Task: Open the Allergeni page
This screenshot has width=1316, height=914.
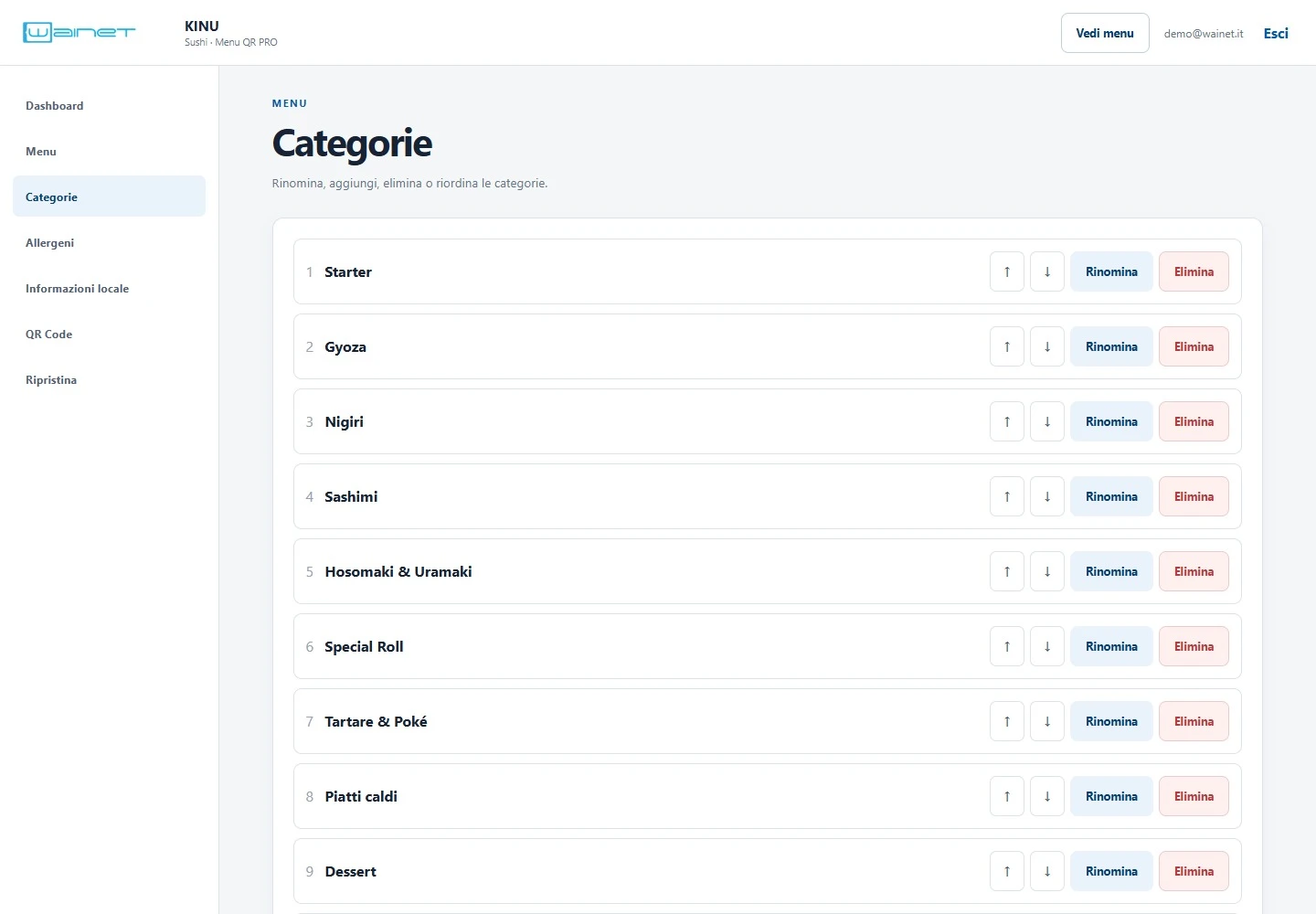Action: (x=109, y=242)
